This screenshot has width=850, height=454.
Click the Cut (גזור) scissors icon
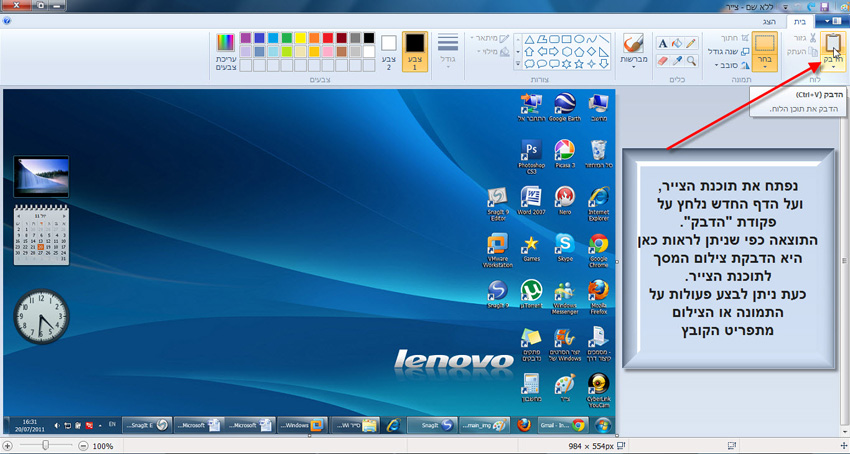[x=813, y=38]
